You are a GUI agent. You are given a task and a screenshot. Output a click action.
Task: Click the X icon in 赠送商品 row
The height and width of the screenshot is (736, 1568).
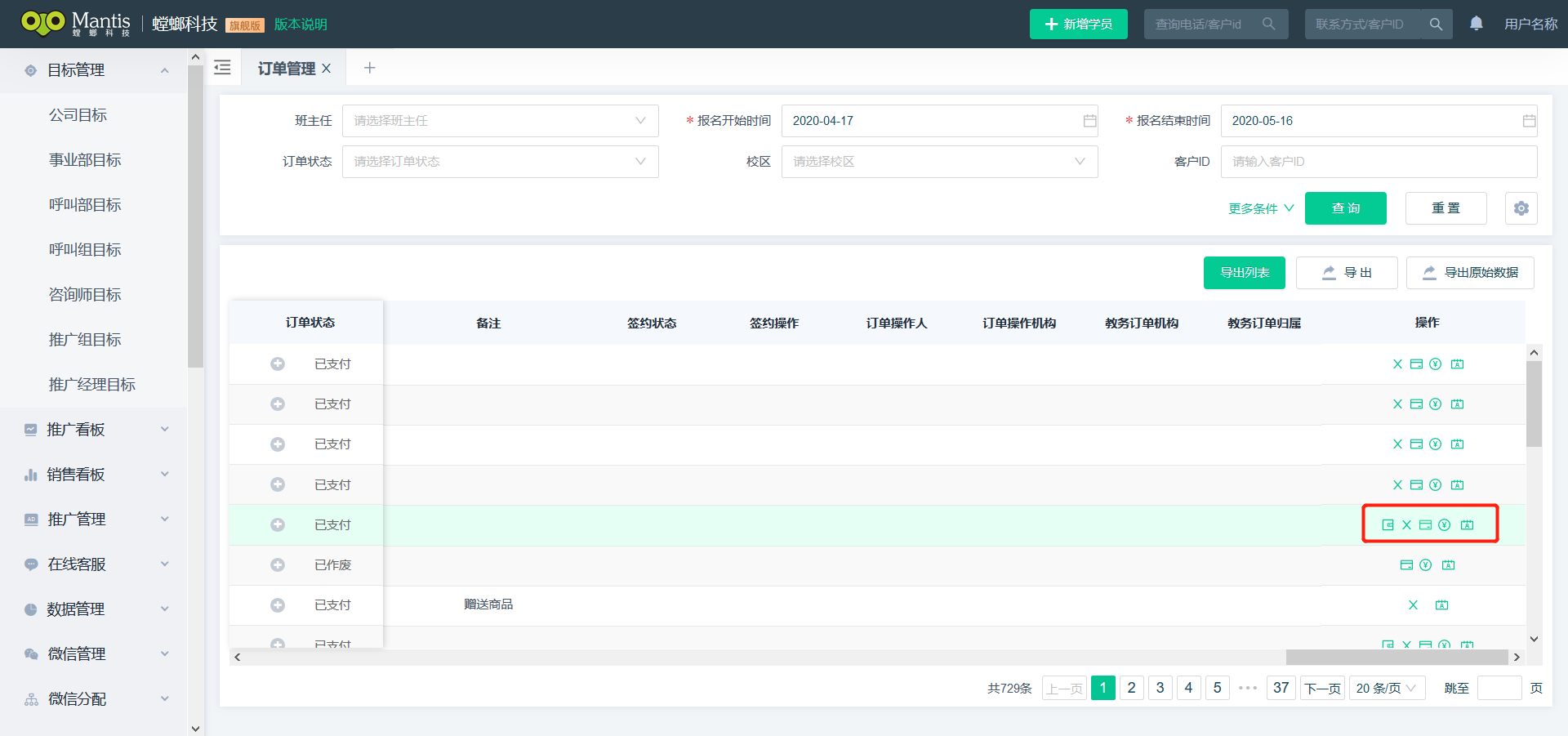[x=1413, y=604]
